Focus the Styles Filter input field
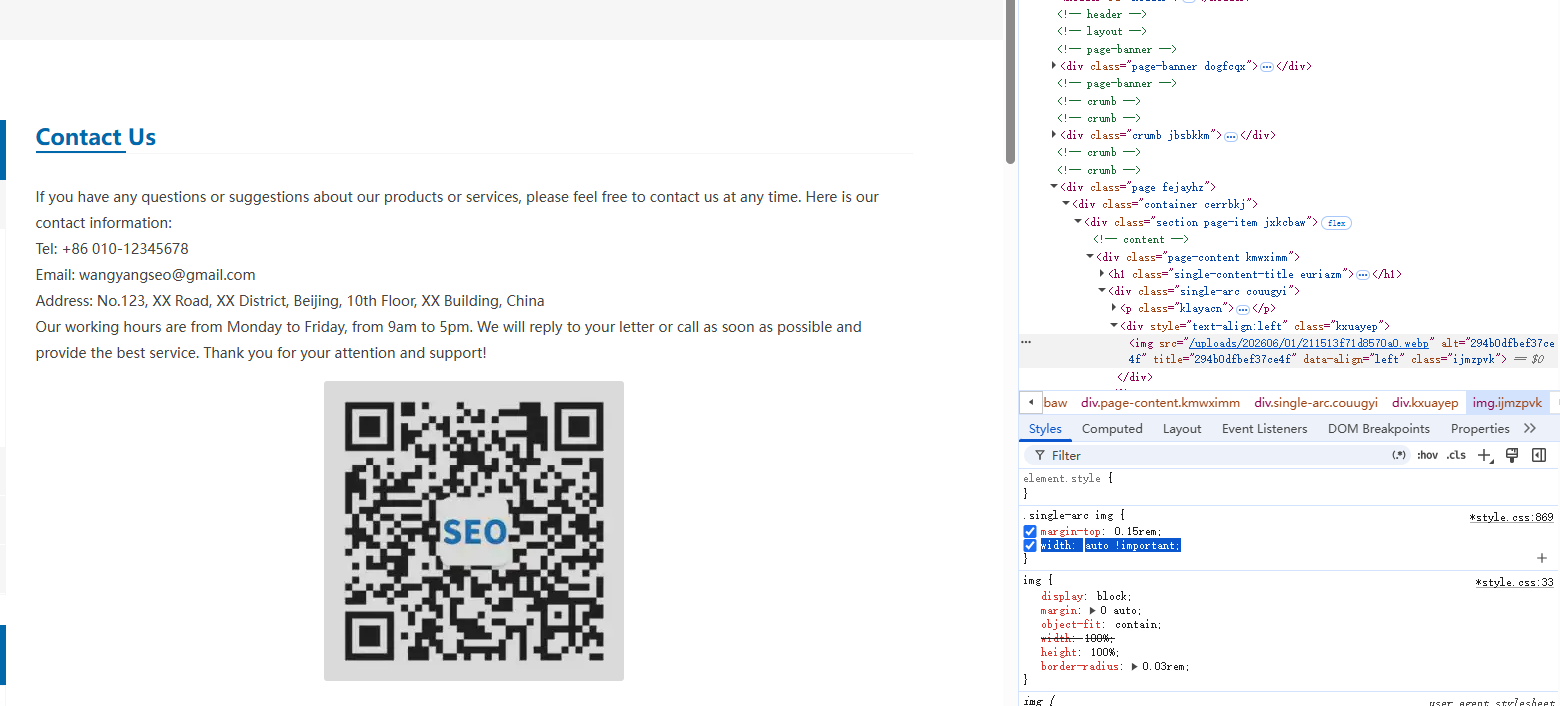 tap(1215, 455)
